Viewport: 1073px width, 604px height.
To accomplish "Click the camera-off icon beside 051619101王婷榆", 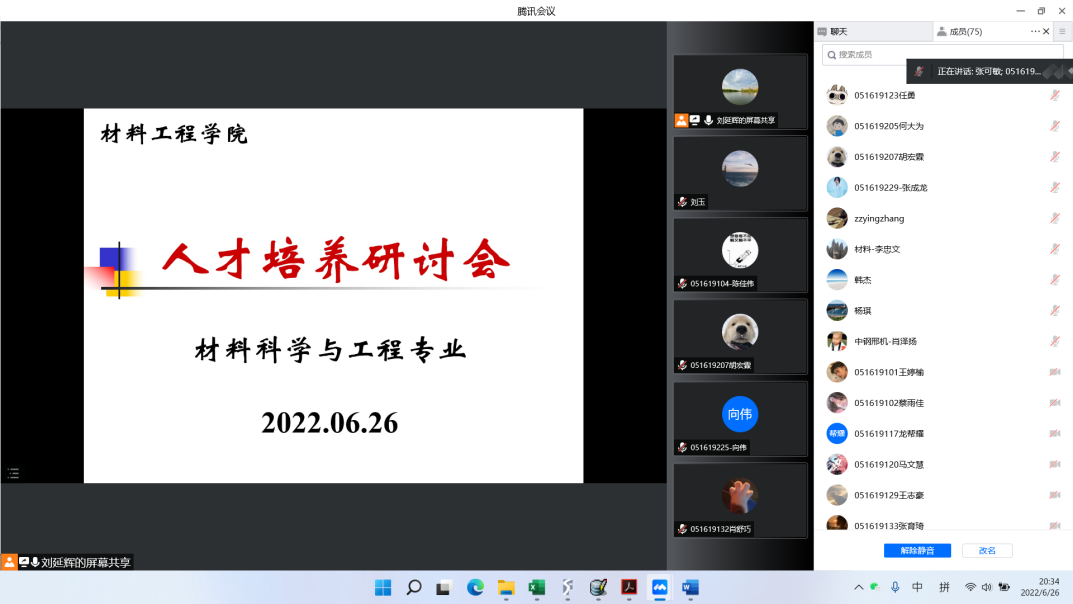I will tap(1054, 372).
